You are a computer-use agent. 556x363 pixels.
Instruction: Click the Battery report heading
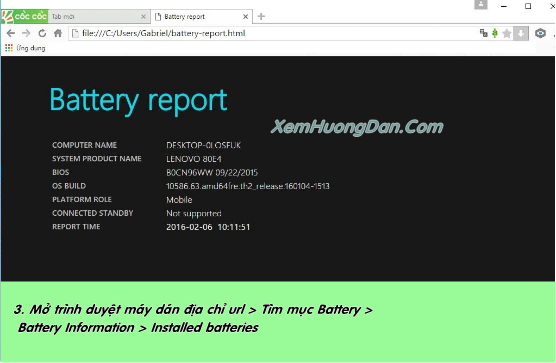point(138,101)
